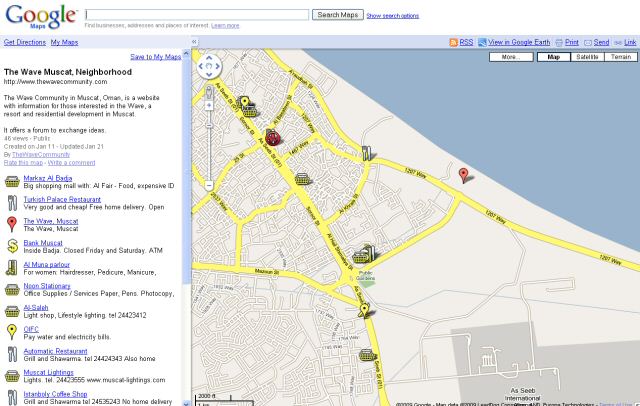Click the RSS feed icon
The width and height of the screenshot is (640, 406).
pyautogui.click(x=453, y=42)
